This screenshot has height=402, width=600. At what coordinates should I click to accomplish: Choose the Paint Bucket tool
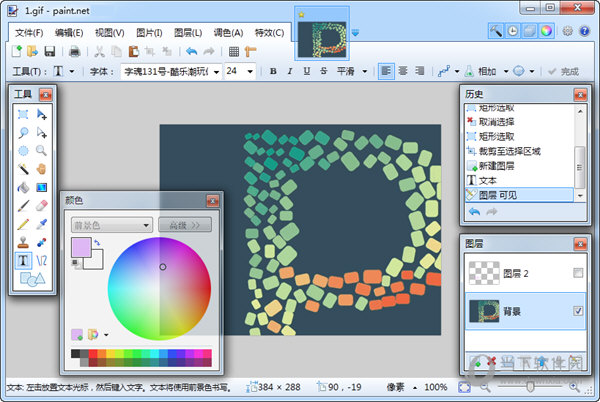[23, 186]
